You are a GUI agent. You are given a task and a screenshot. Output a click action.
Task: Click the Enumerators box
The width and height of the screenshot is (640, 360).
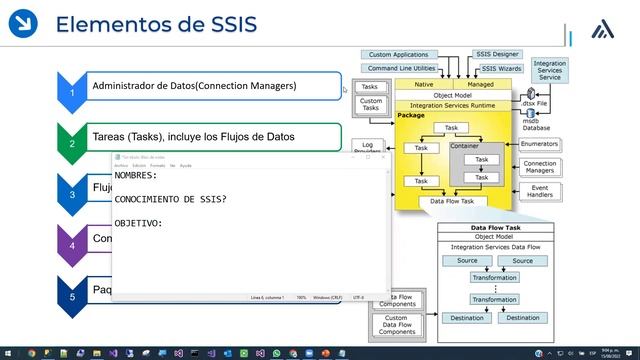(x=539, y=144)
